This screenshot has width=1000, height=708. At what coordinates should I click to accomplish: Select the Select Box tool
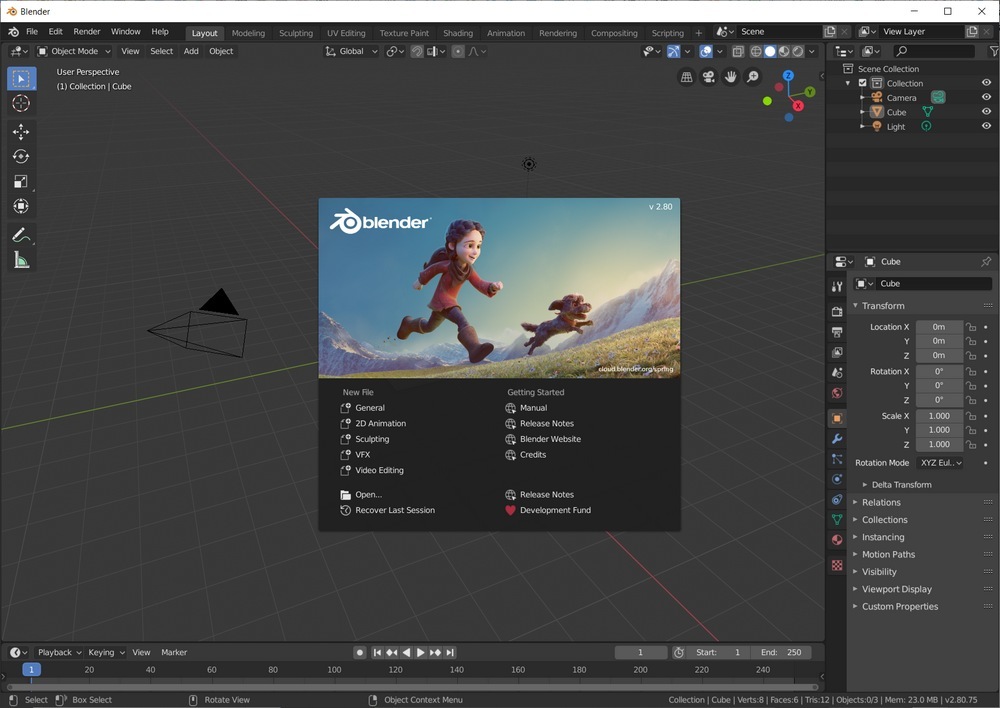tap(21, 78)
